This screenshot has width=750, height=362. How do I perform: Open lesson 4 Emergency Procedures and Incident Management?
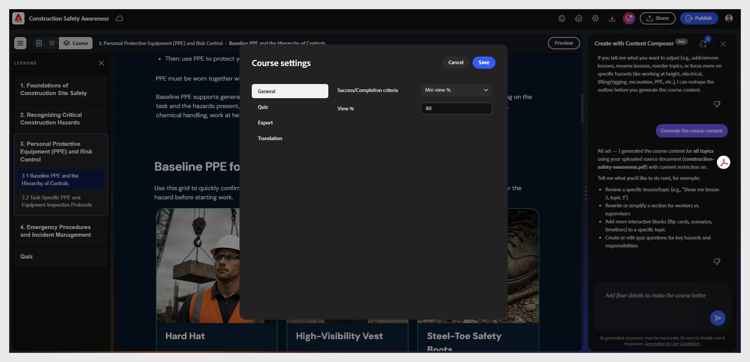(61, 231)
